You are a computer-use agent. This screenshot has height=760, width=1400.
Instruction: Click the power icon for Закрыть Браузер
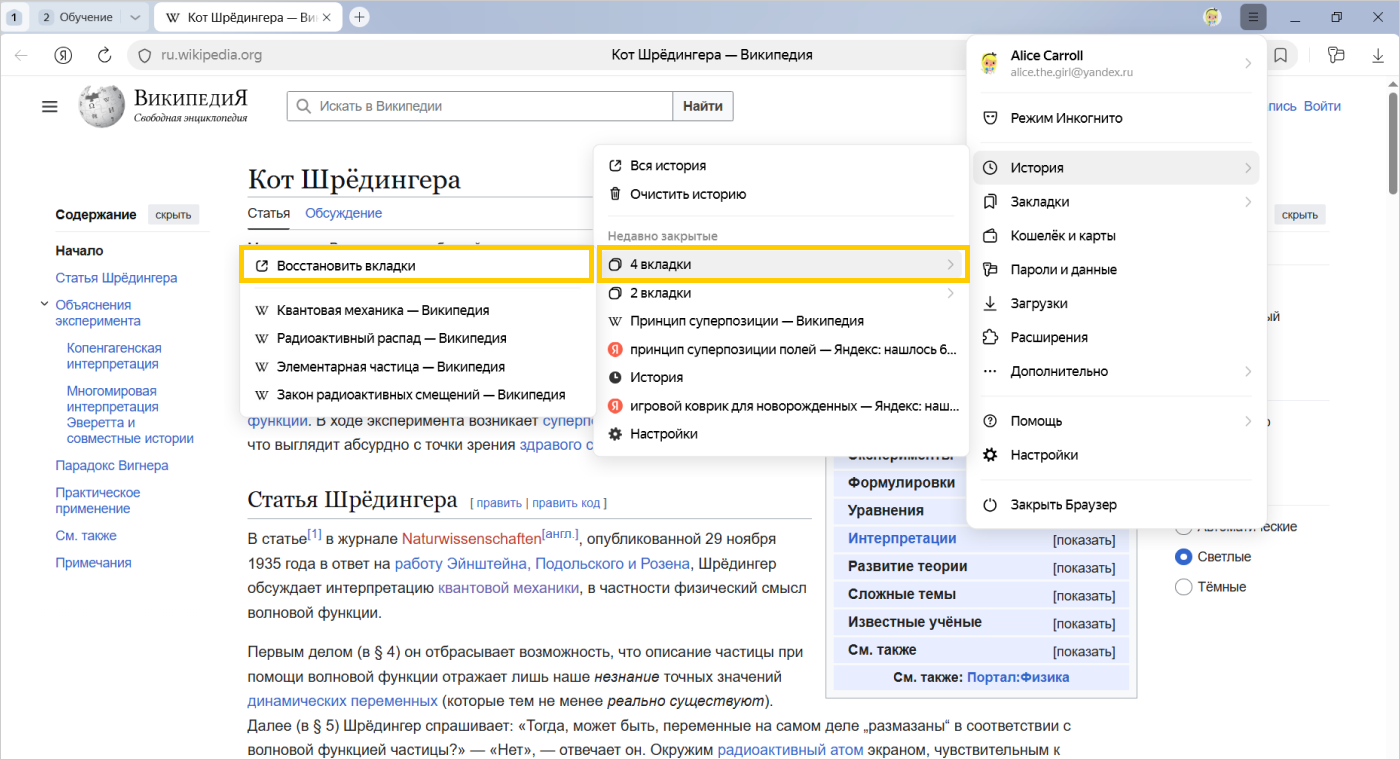tap(990, 505)
